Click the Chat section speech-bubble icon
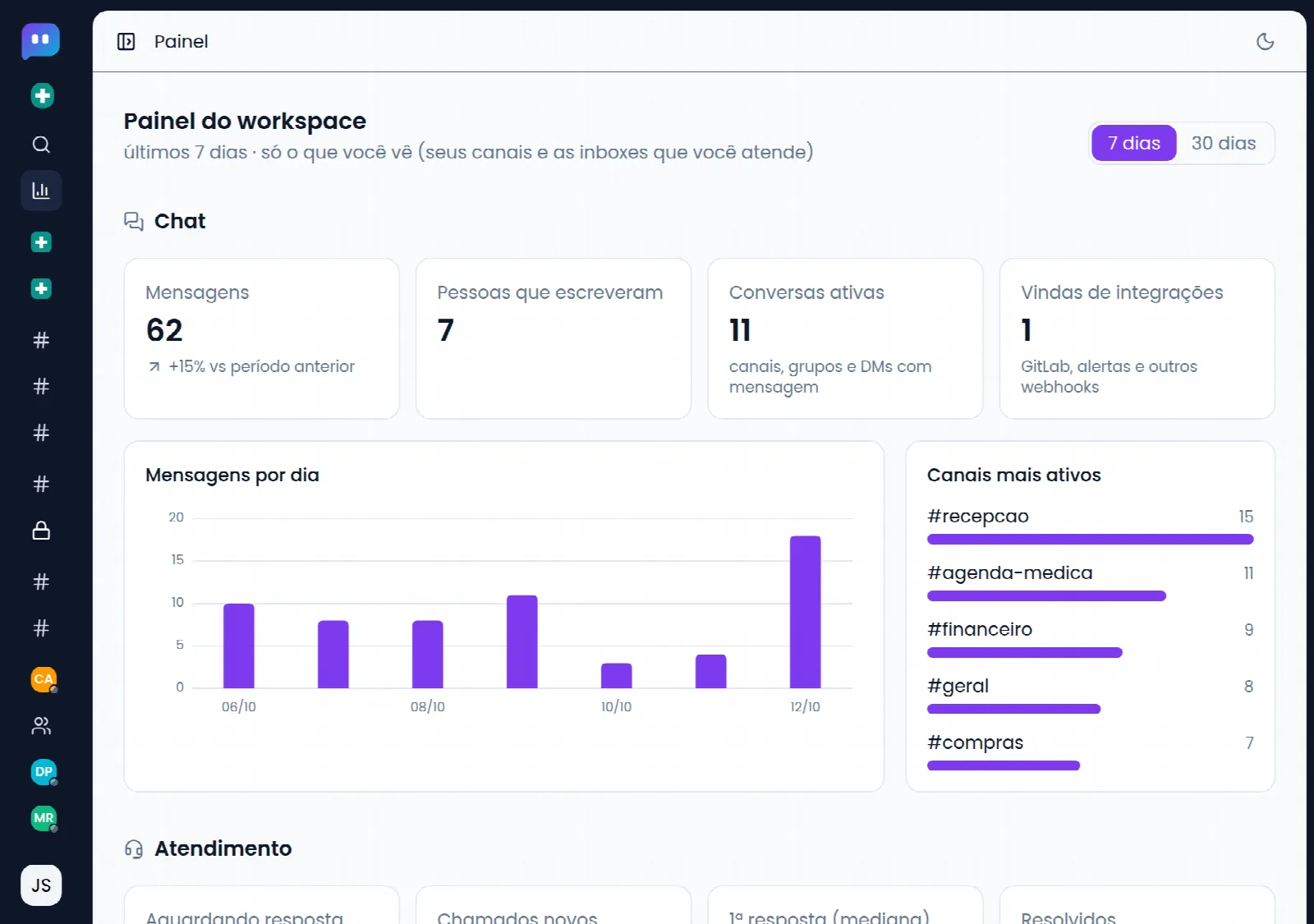This screenshot has width=1314, height=924. pos(134,221)
